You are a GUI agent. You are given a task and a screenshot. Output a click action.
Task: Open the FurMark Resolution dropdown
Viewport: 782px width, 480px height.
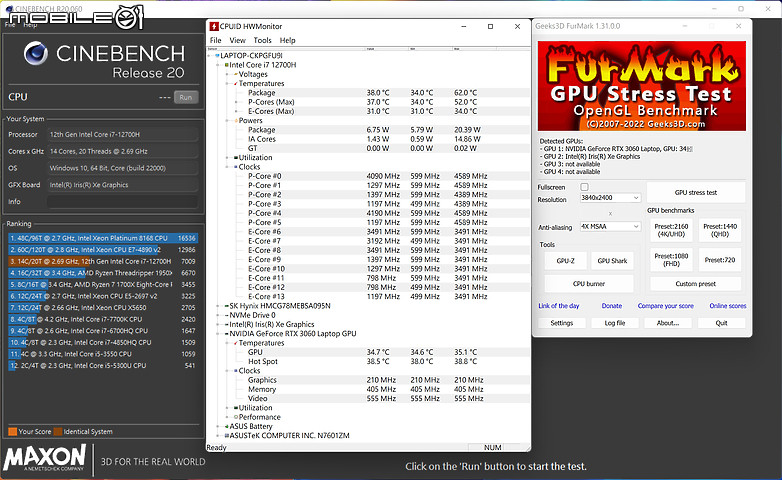(x=610, y=198)
